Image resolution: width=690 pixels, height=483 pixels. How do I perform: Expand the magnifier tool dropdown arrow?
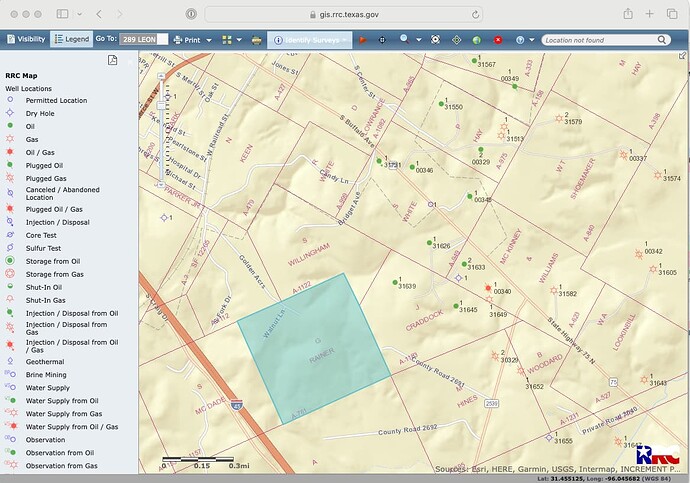click(x=418, y=40)
